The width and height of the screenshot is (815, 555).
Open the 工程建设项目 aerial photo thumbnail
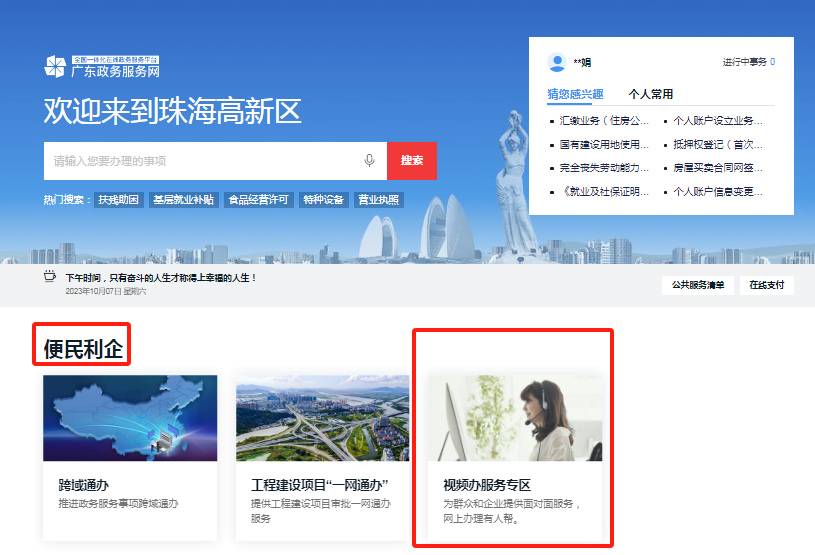(x=323, y=418)
